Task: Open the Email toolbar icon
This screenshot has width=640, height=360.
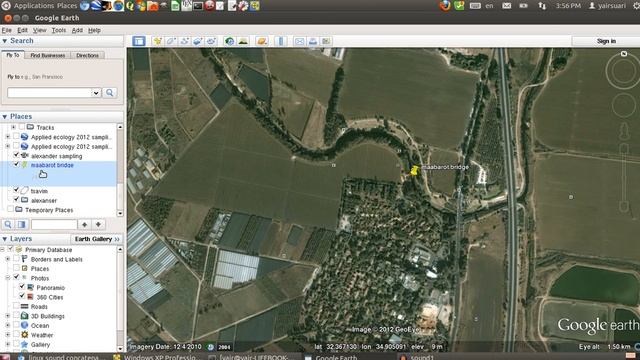Action: tap(299, 41)
